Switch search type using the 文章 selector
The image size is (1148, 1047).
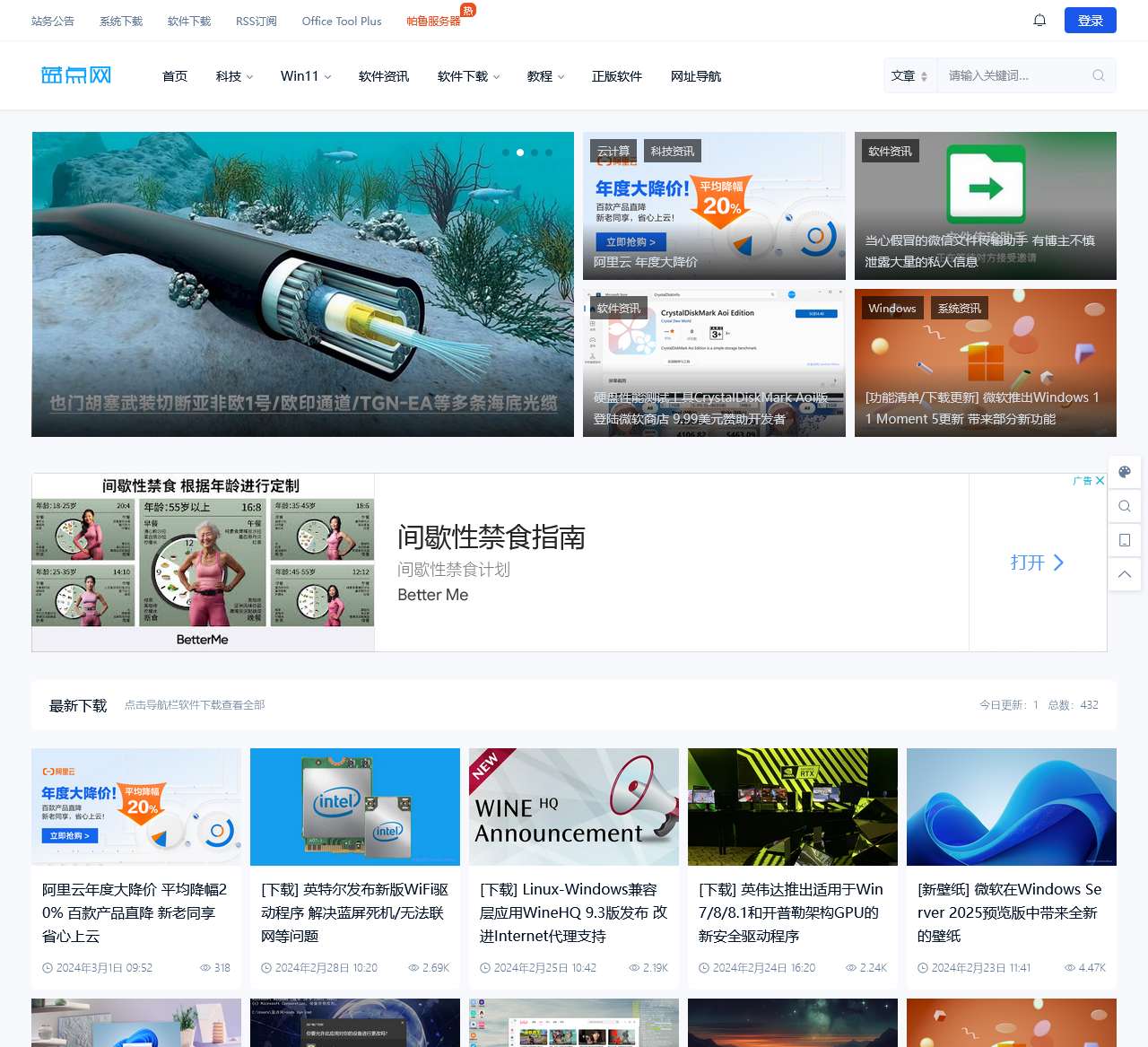(909, 75)
